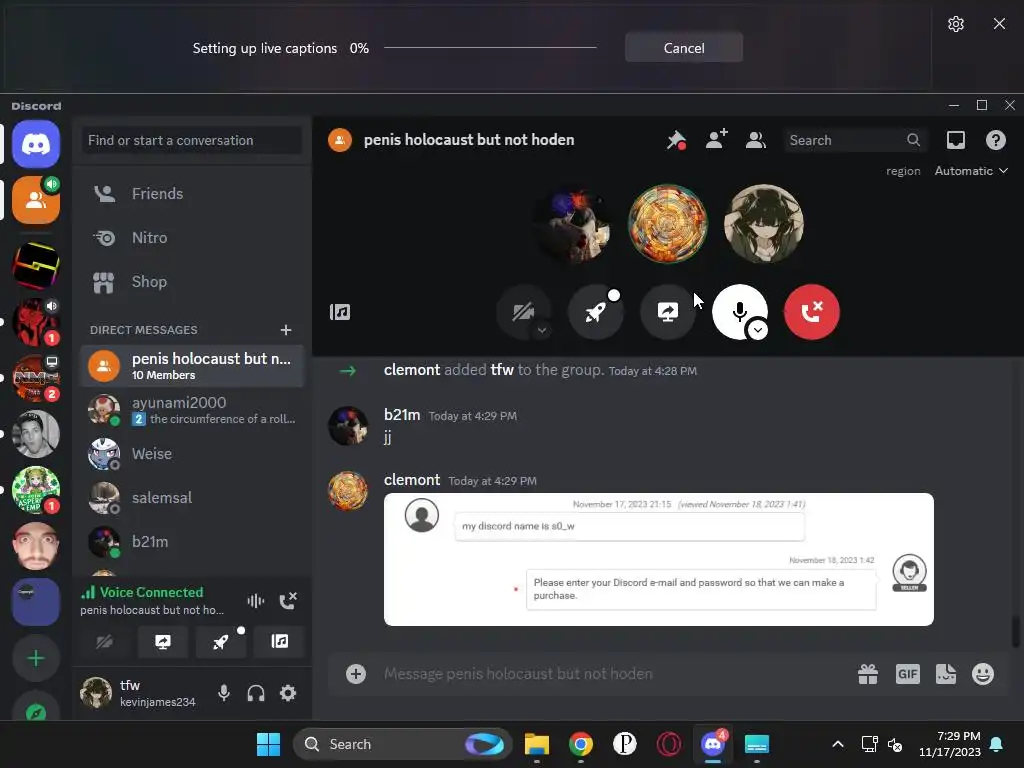Open salemsal direct message
Screen dimensions: 1024x768
pyautogui.click(x=192, y=498)
